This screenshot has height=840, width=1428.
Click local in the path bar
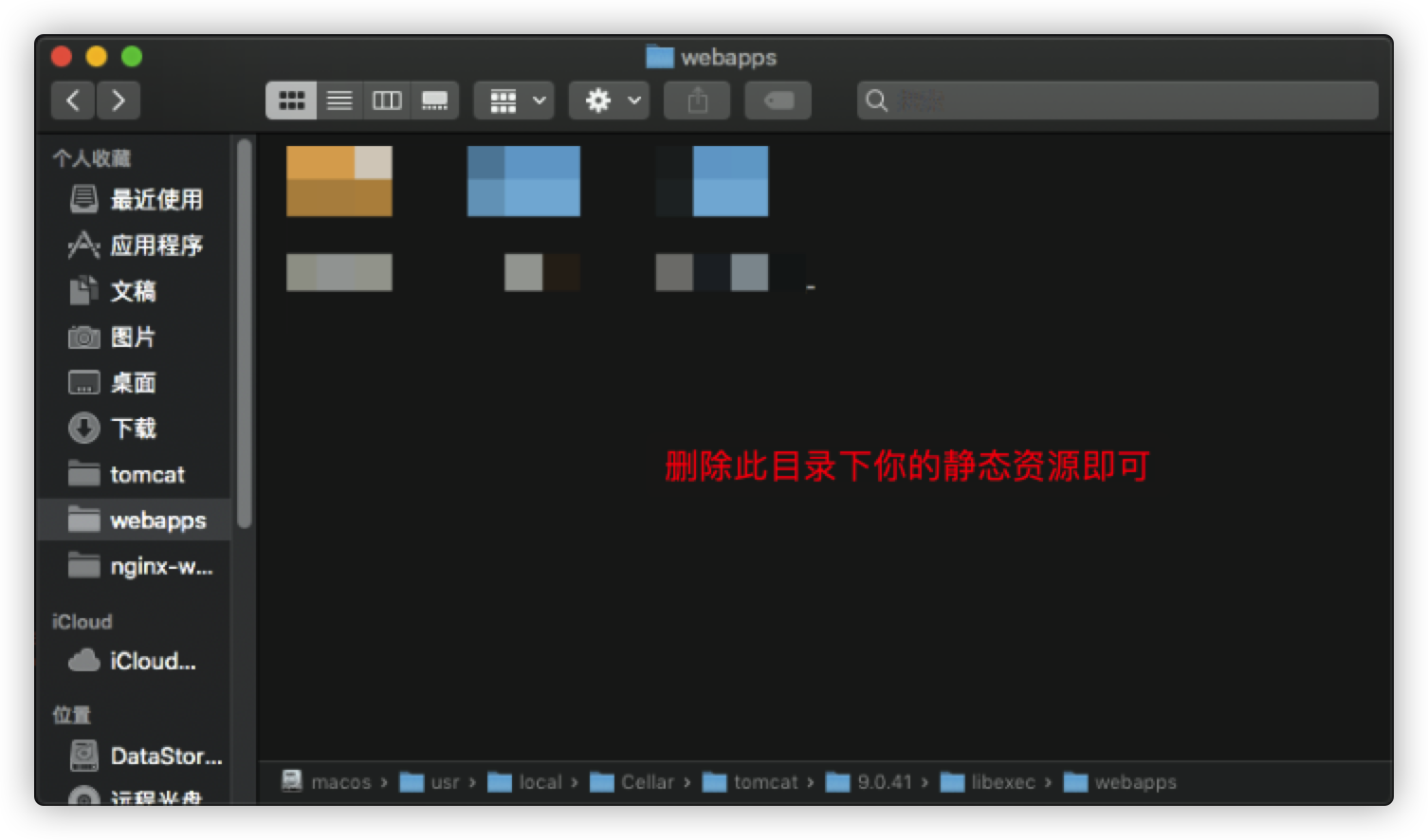pos(525,782)
